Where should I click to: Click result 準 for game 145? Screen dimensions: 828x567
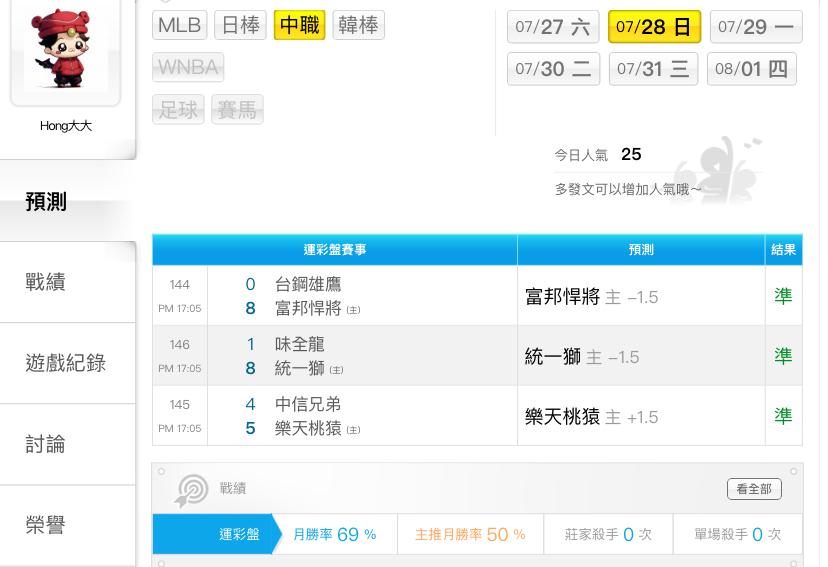783,417
